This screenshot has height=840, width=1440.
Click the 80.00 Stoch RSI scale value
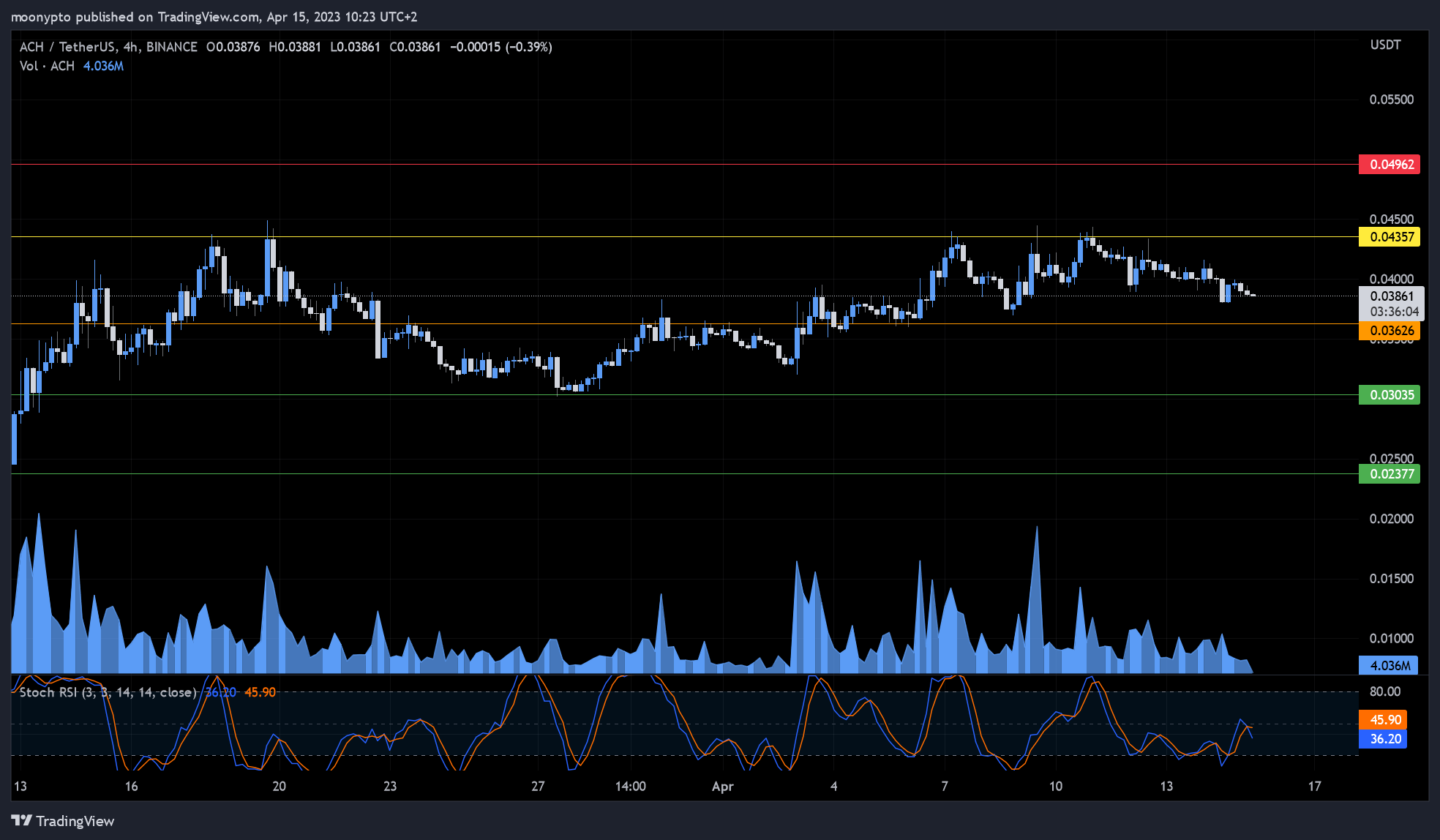click(1385, 691)
